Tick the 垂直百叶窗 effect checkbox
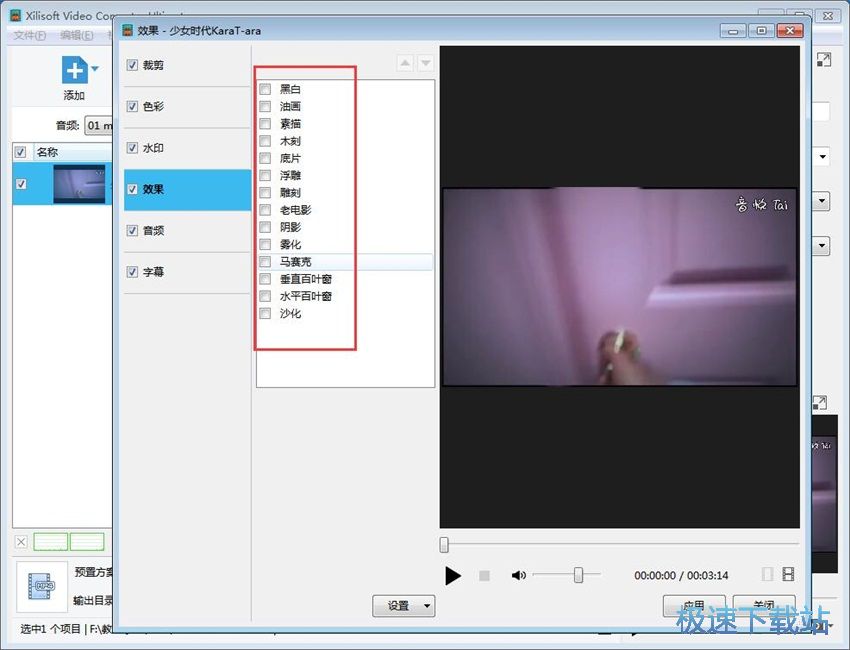The height and width of the screenshot is (650, 850). click(265, 279)
